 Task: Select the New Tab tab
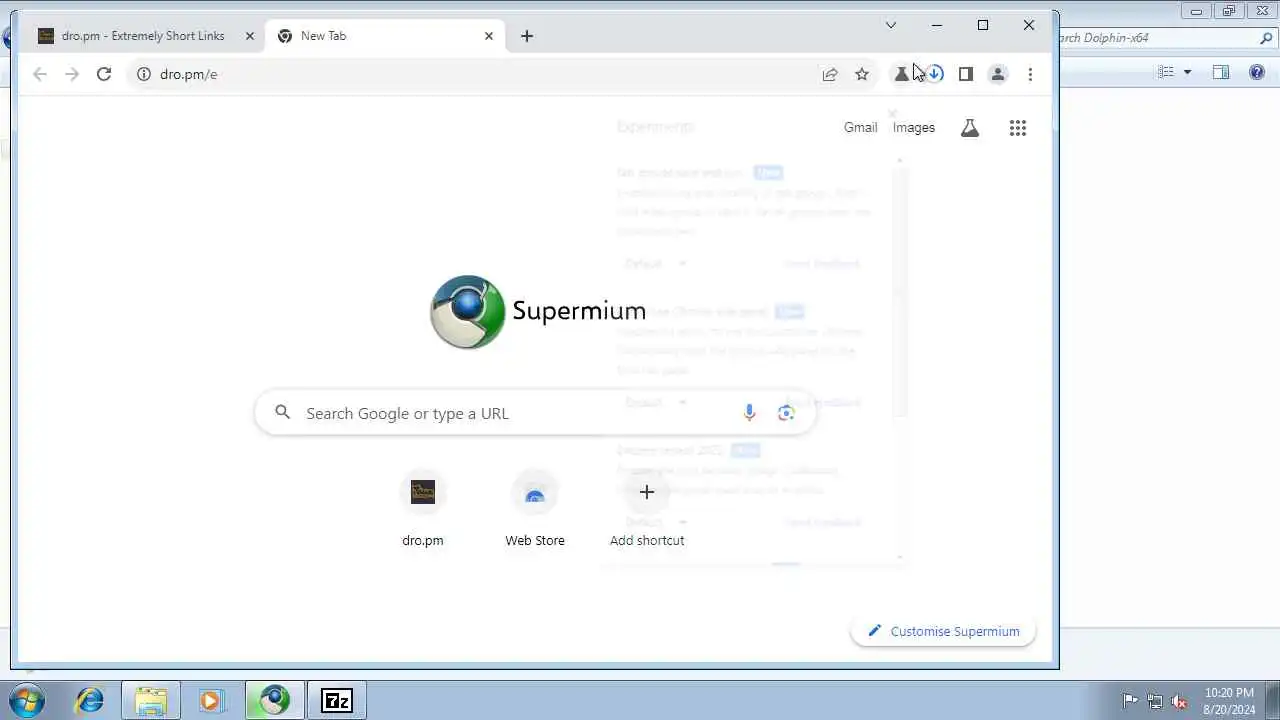[386, 36]
